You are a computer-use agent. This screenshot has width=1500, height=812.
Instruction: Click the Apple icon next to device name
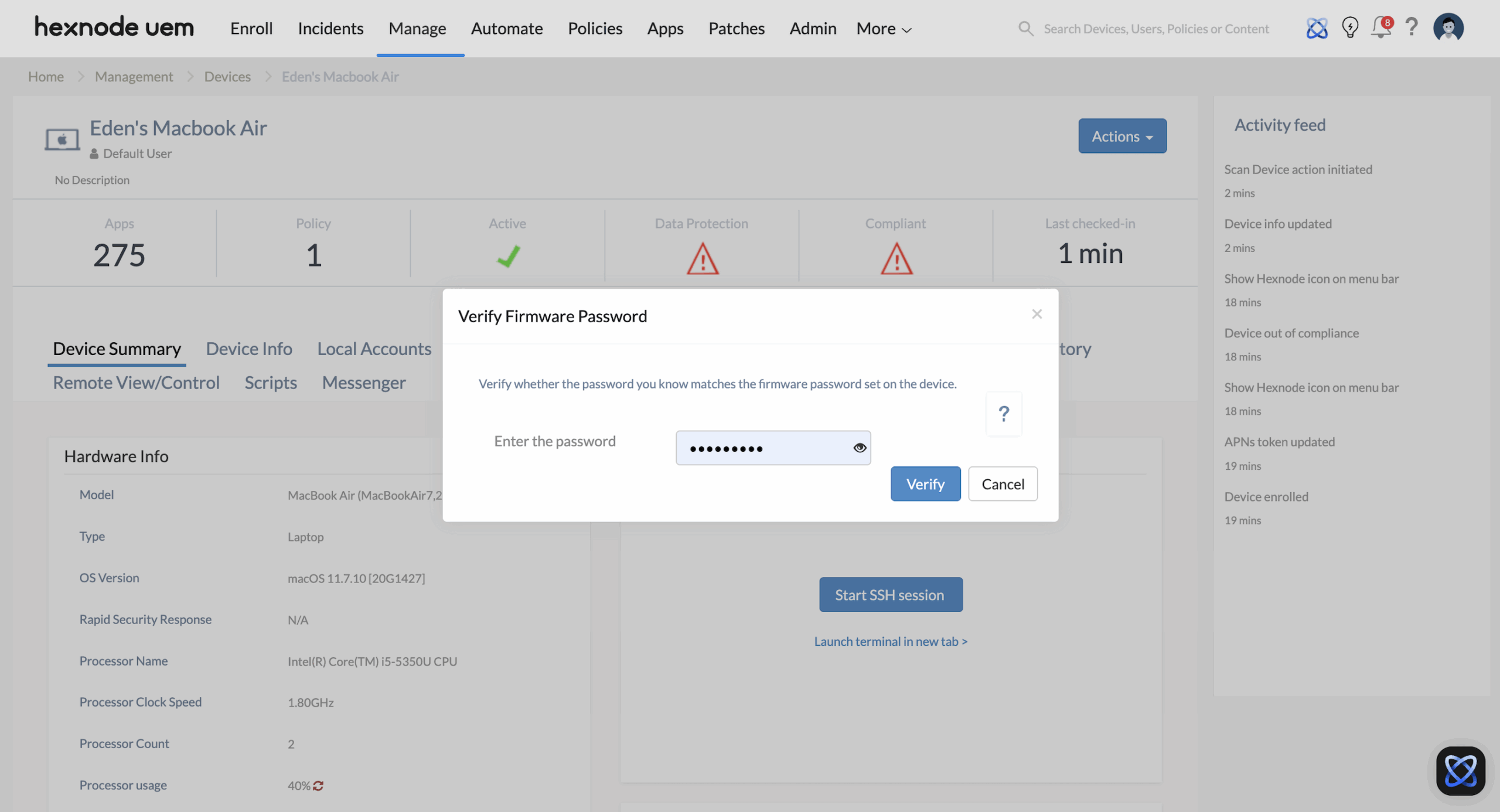pos(62,139)
